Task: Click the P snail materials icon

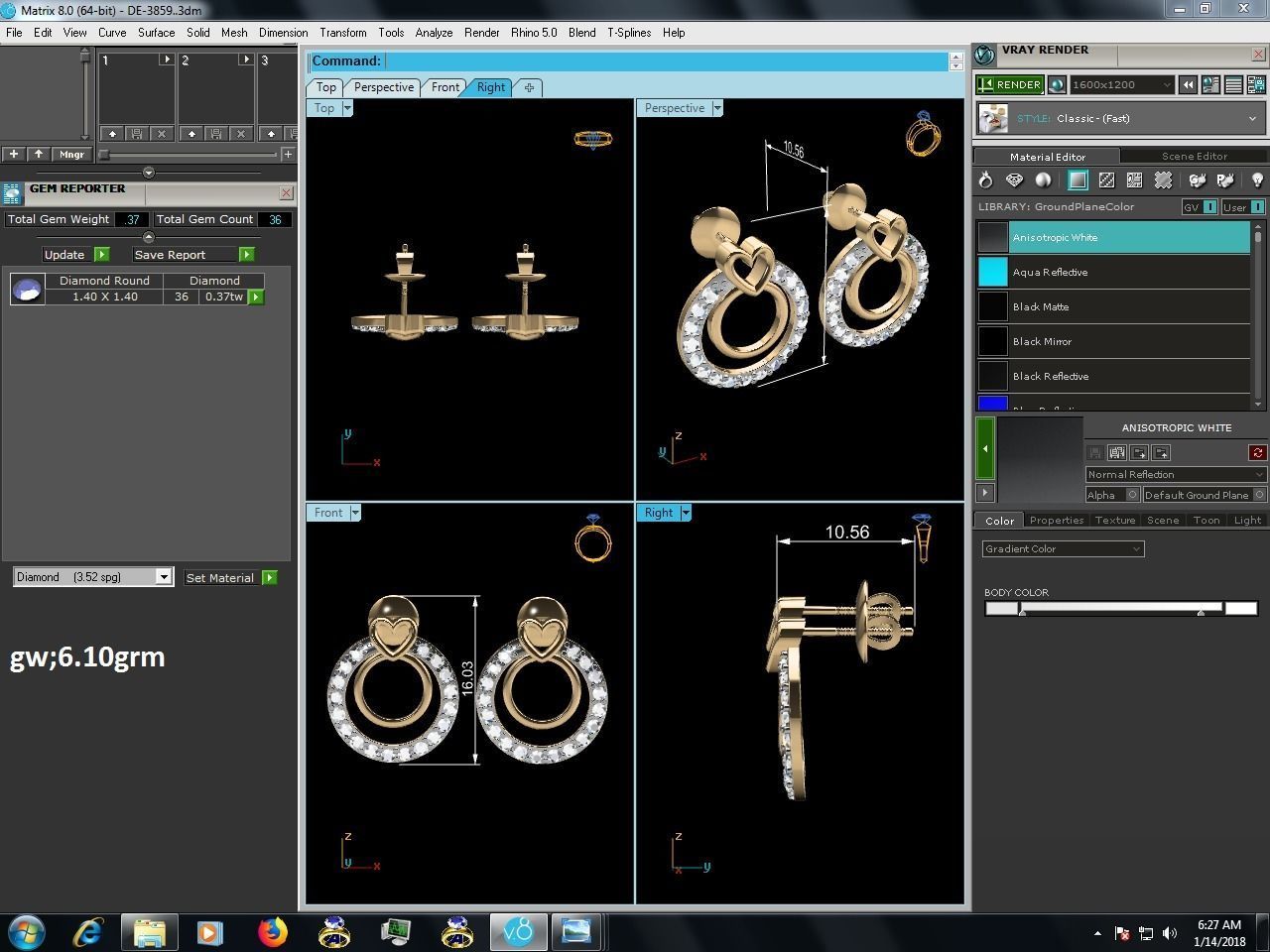Action: [1225, 179]
